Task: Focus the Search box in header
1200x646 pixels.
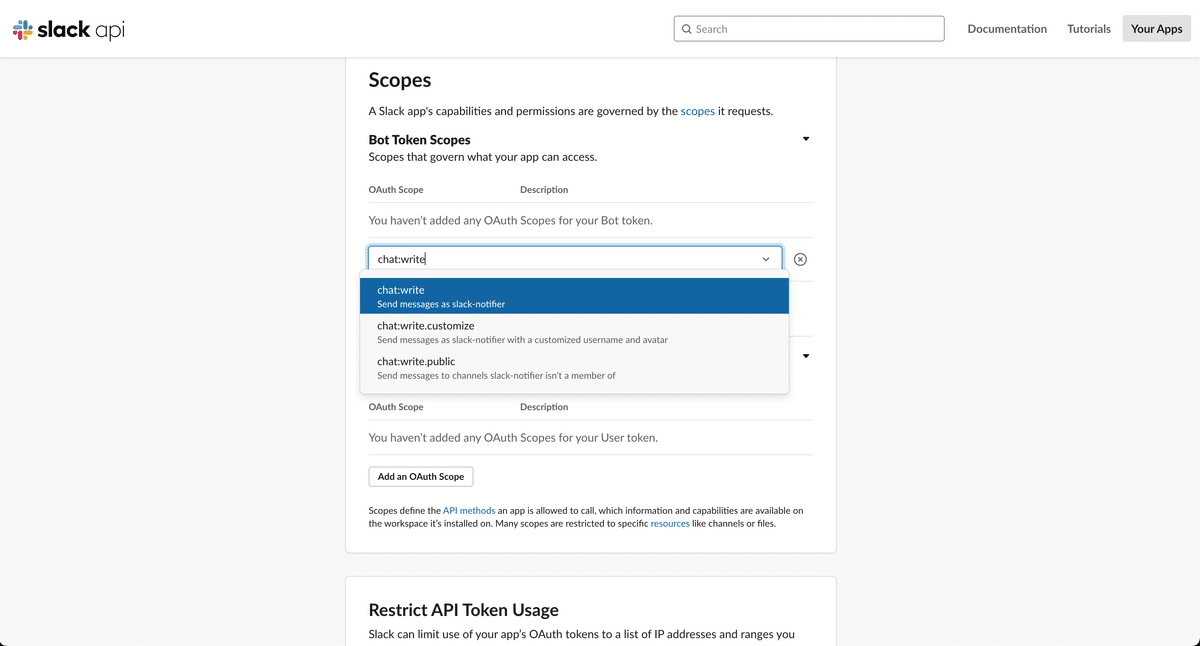Action: click(x=809, y=29)
